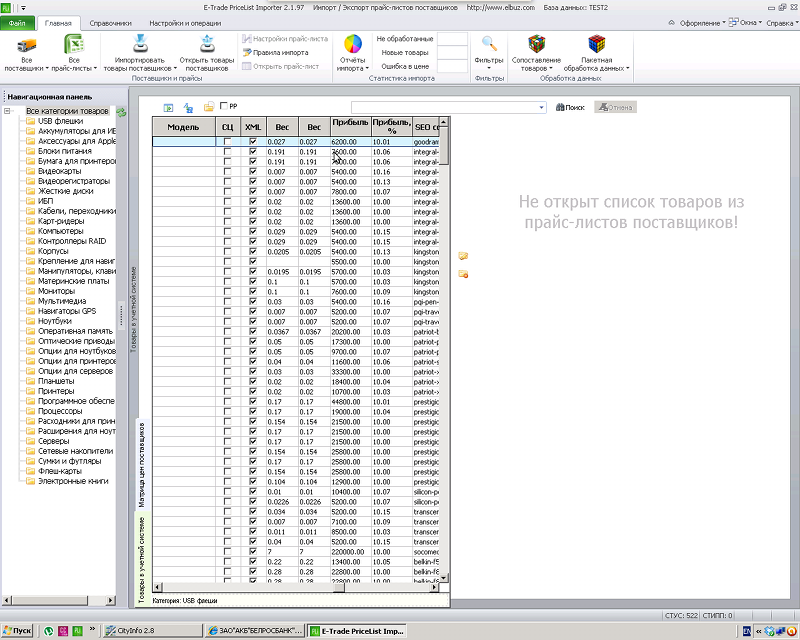
Task: Click the uTorrent quick launch icon
Action: coord(48,631)
